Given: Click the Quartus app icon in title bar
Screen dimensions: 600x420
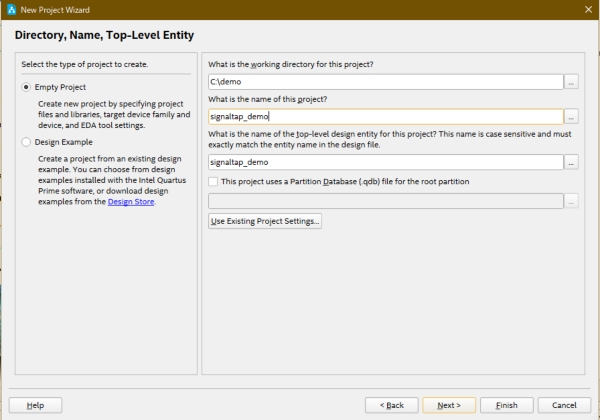Looking at the screenshot, I should coord(10,9).
